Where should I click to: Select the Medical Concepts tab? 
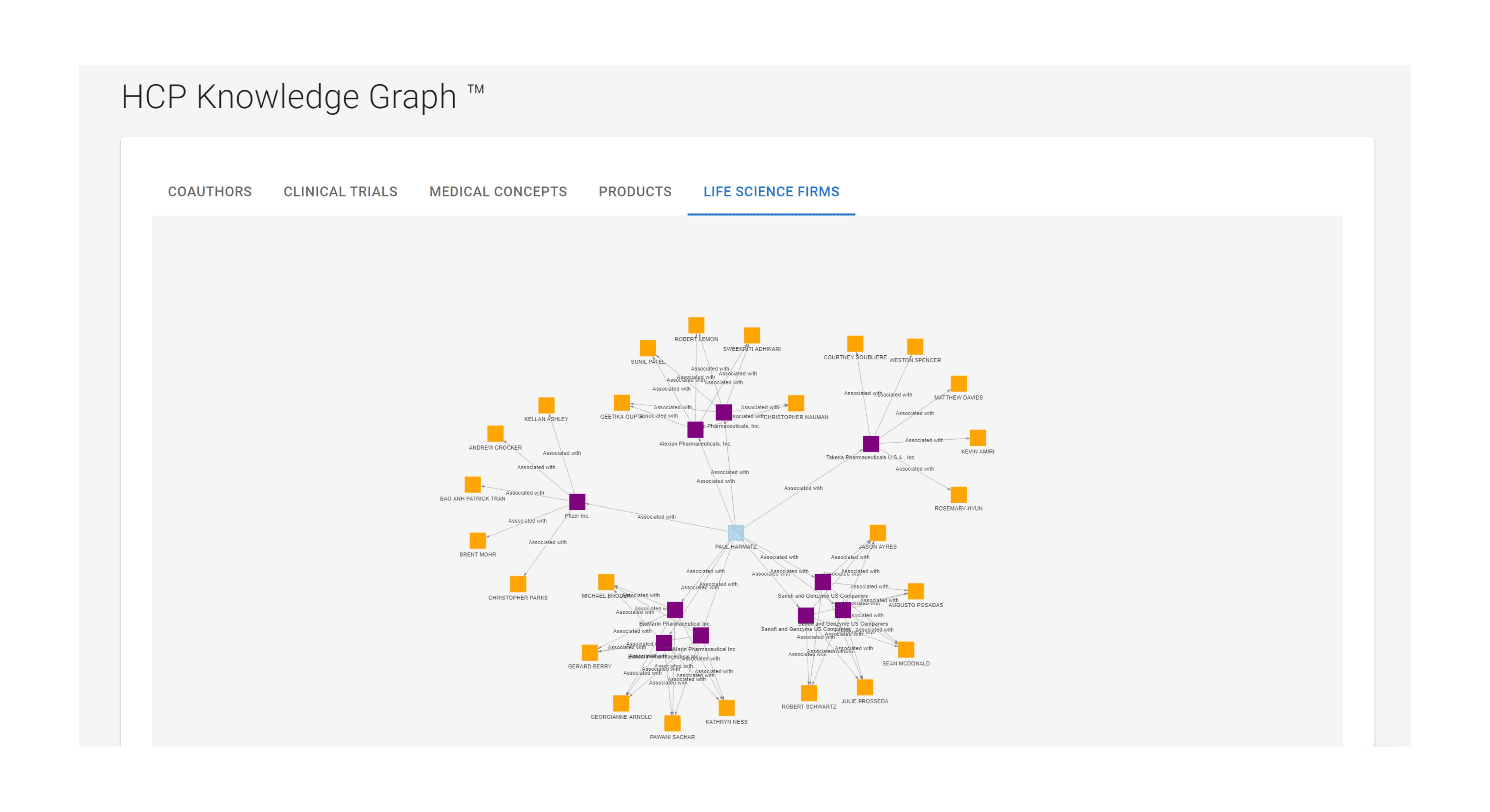click(497, 191)
